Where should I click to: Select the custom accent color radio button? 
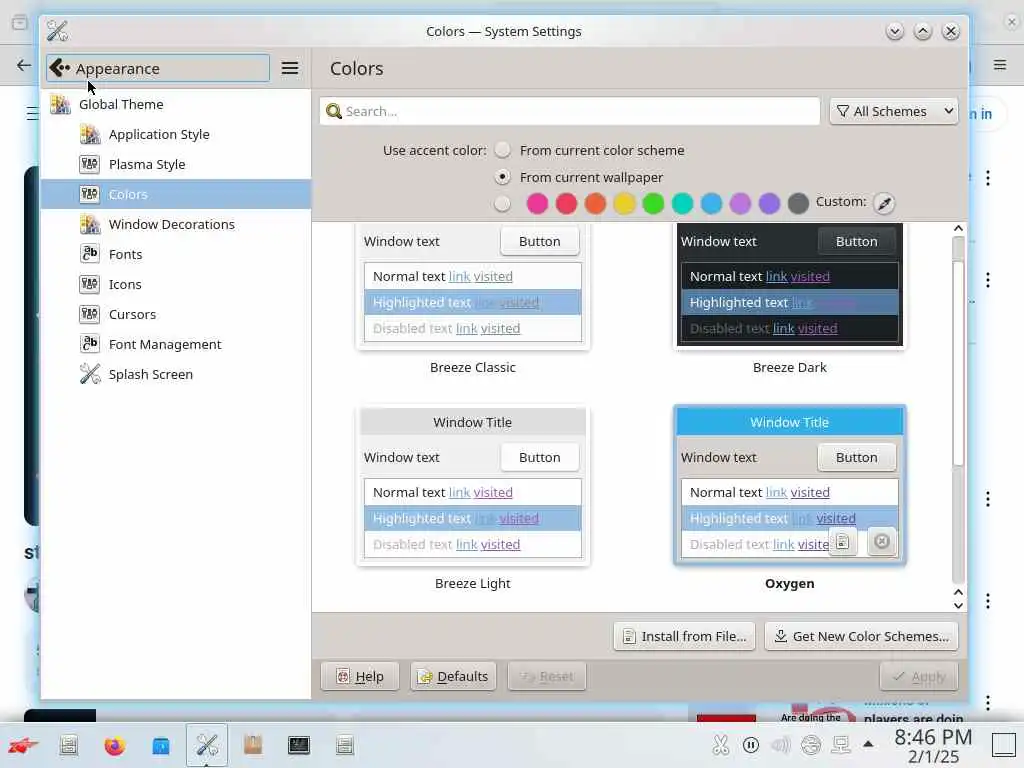pyautogui.click(x=502, y=203)
